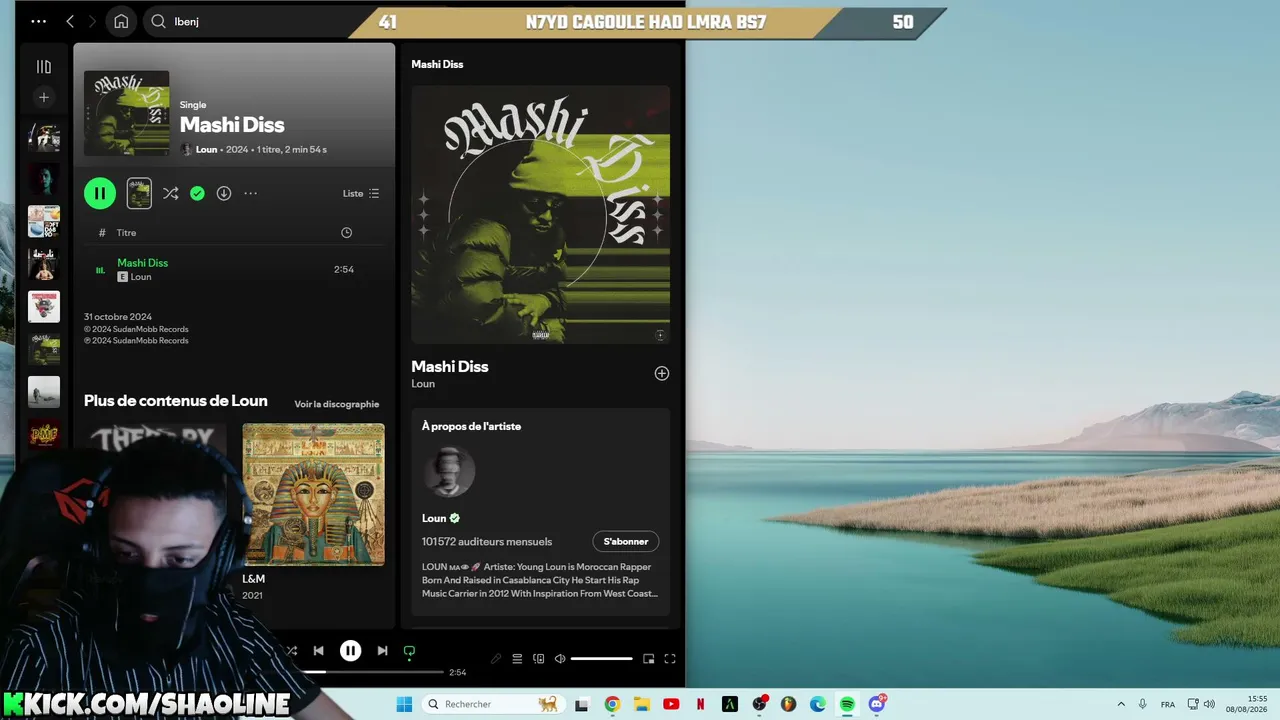This screenshot has width=1280, height=720.
Task: Mute the volume with the speaker icon
Action: tap(560, 659)
